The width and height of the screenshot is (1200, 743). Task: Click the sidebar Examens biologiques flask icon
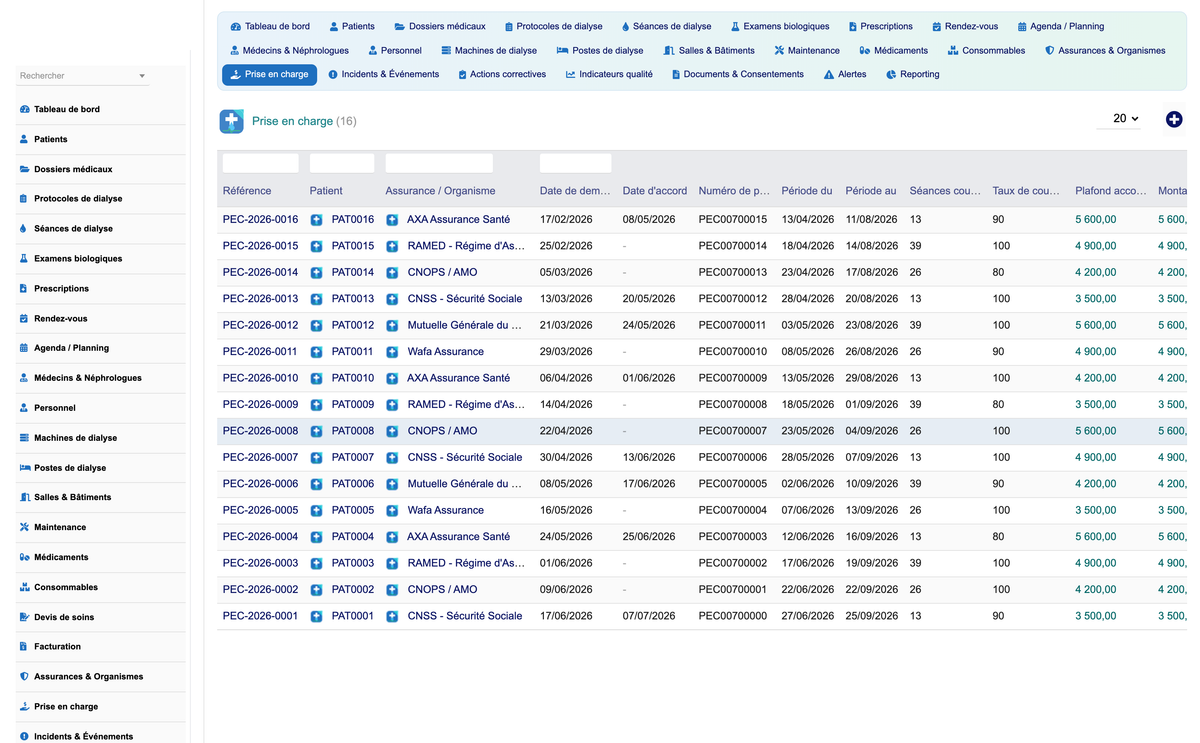point(24,258)
